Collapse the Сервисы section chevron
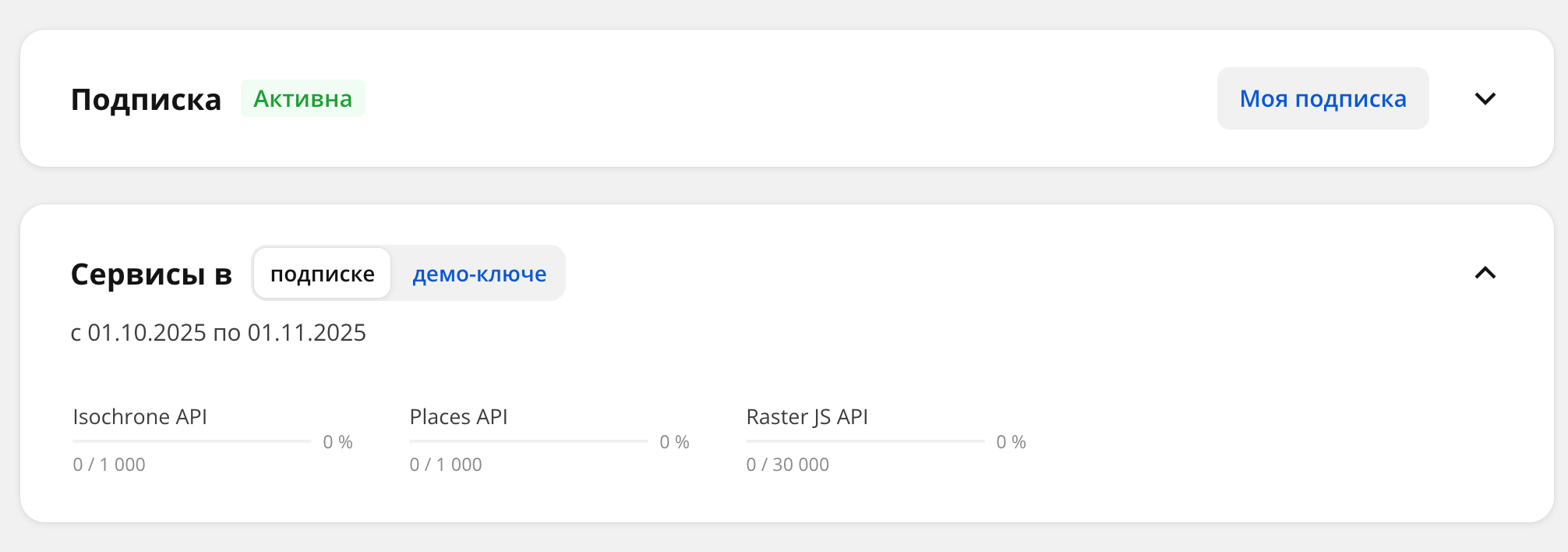This screenshot has width=1568, height=552. click(1485, 273)
